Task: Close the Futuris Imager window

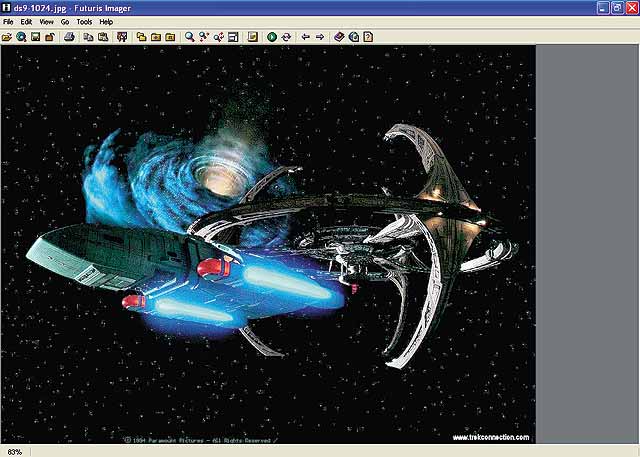Action: pyautogui.click(x=632, y=8)
